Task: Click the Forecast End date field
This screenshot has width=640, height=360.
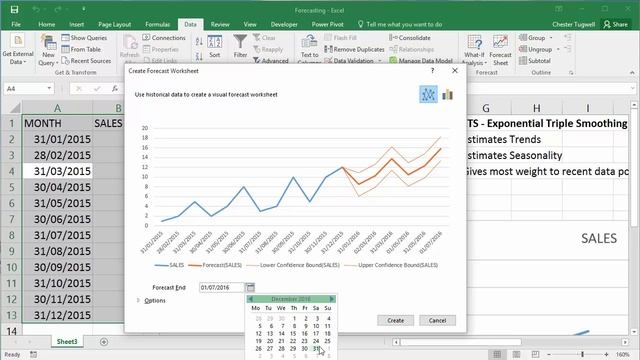Action: point(222,287)
